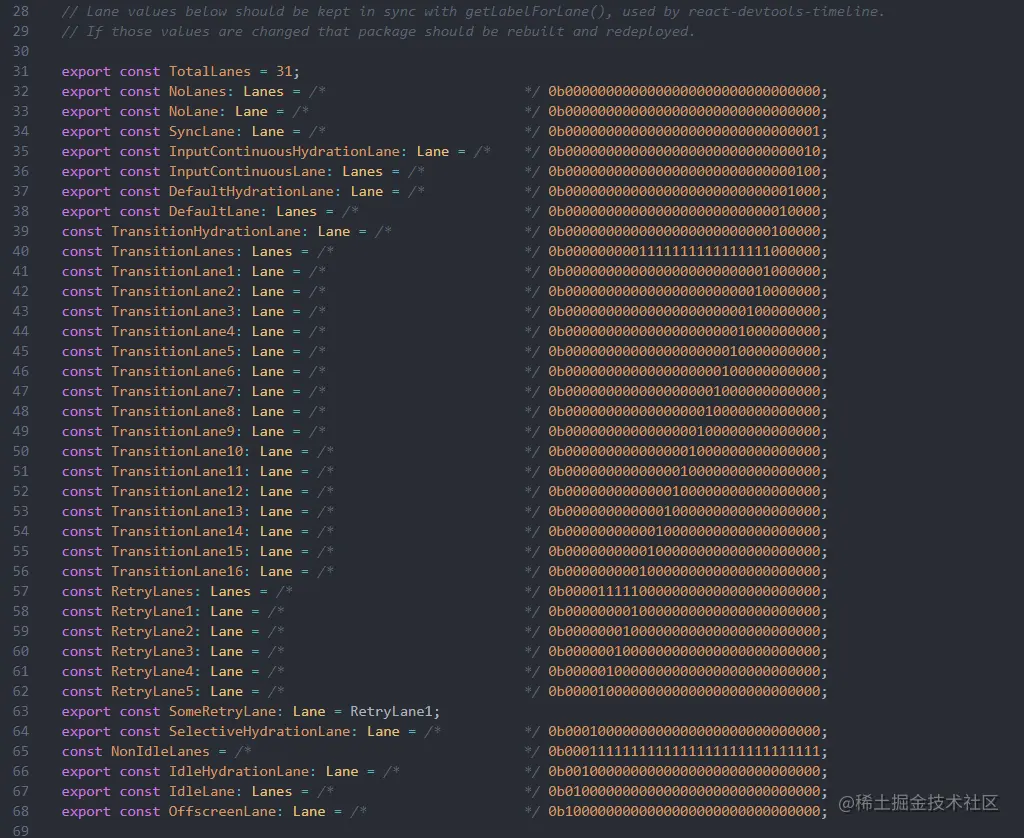Click RetryLane1 value on the SomeRetryLane line

(391, 712)
